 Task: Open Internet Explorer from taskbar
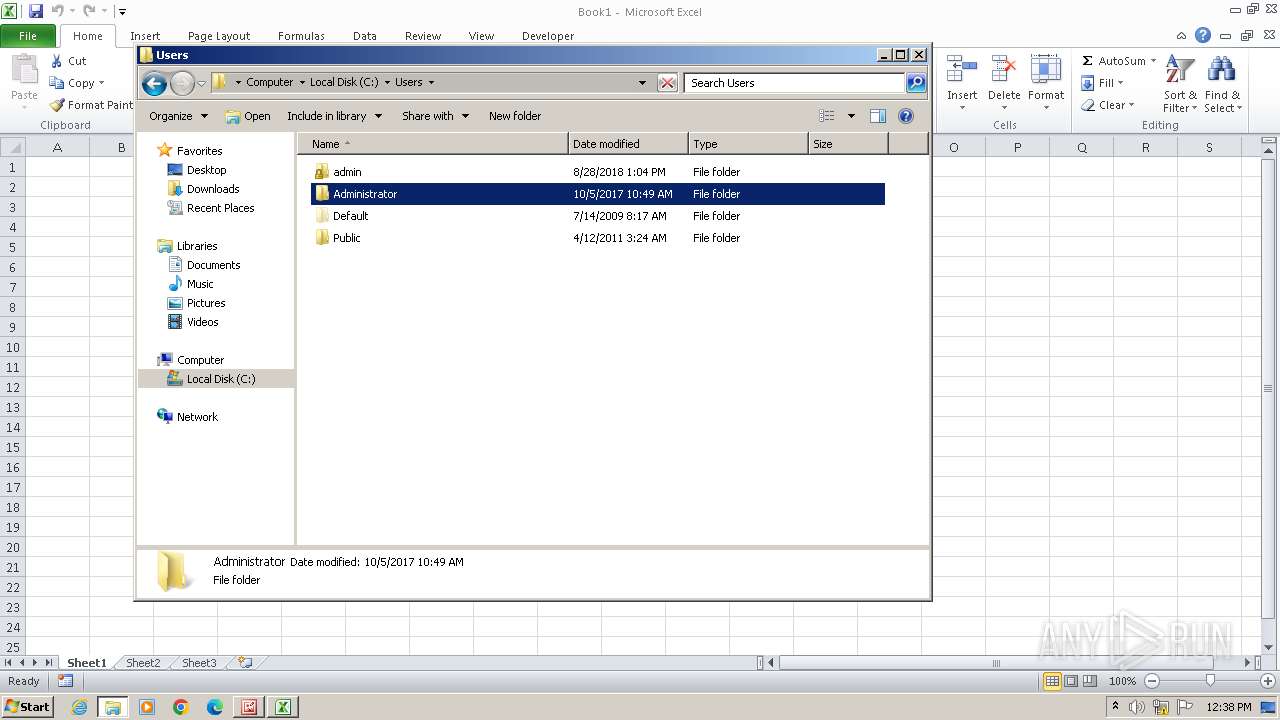click(x=79, y=707)
